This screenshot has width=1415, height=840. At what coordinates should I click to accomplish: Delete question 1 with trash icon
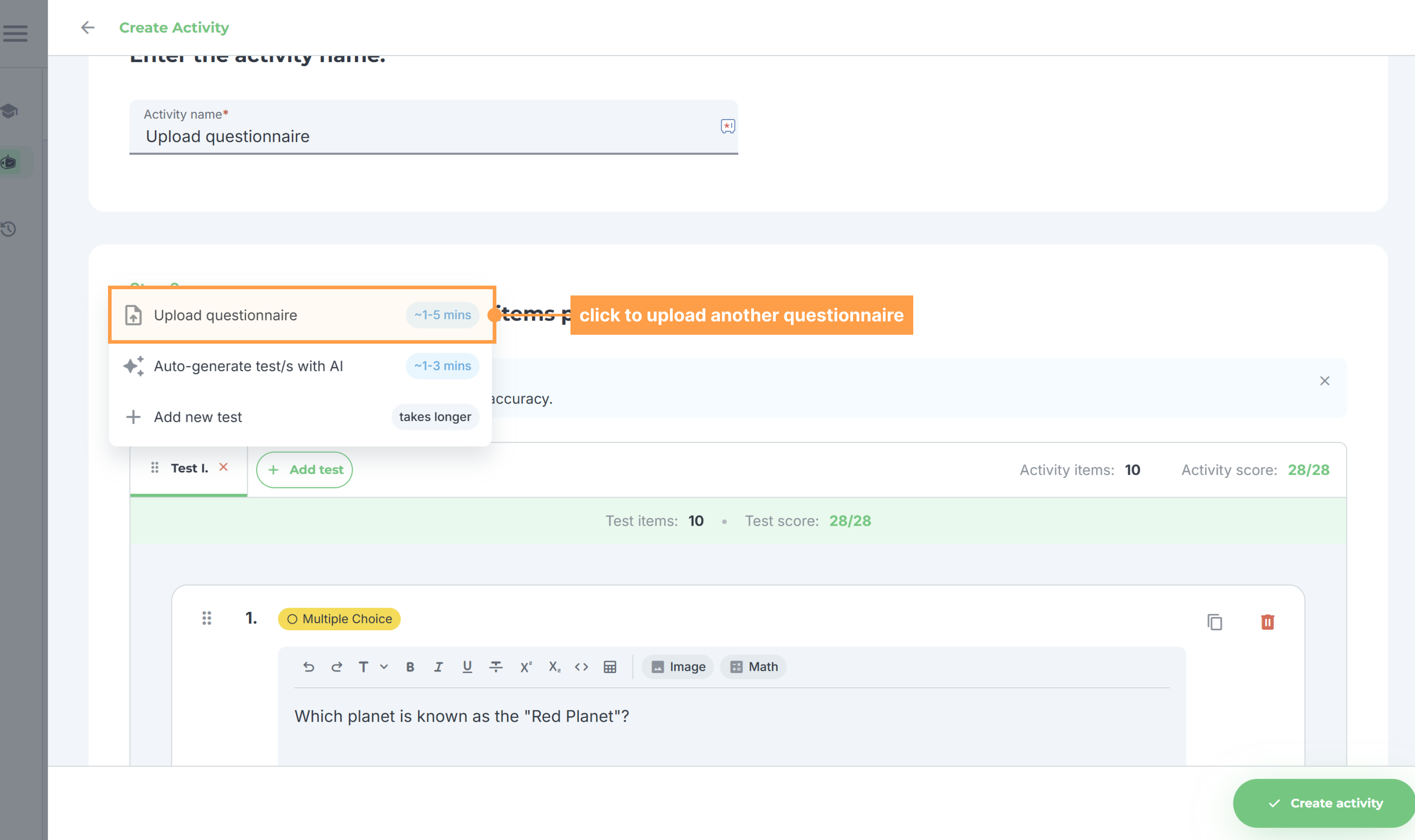[1267, 621]
